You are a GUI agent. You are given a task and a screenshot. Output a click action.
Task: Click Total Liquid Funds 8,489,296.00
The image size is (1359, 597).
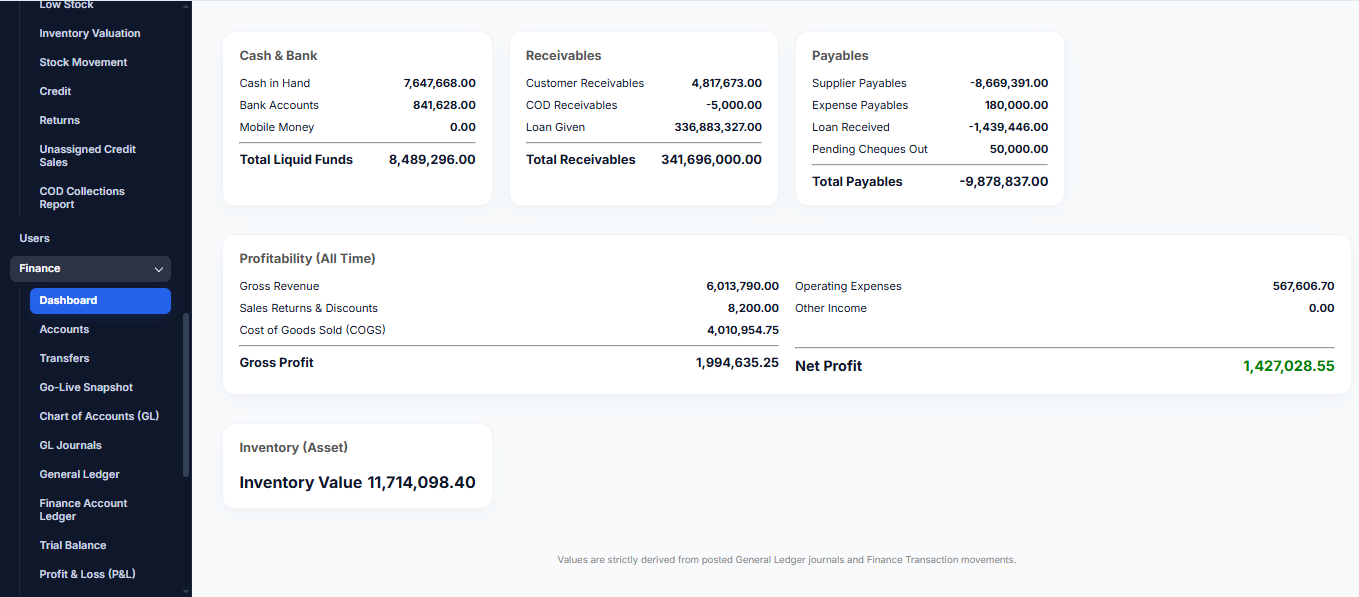point(432,159)
